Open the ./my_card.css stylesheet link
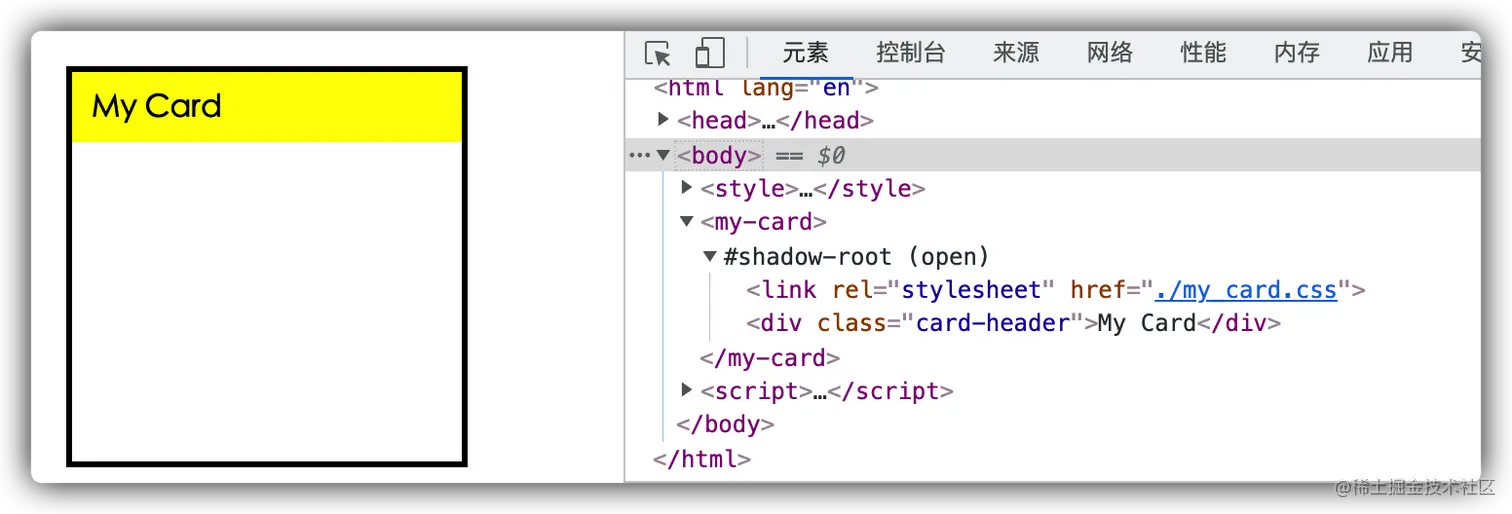 point(1245,290)
